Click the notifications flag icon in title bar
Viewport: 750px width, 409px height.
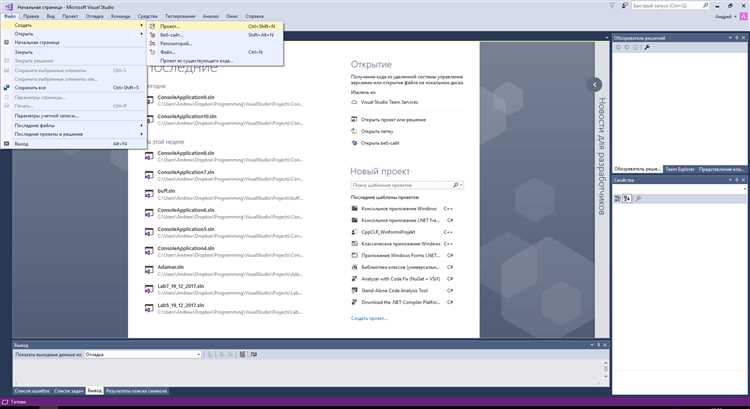click(613, 6)
